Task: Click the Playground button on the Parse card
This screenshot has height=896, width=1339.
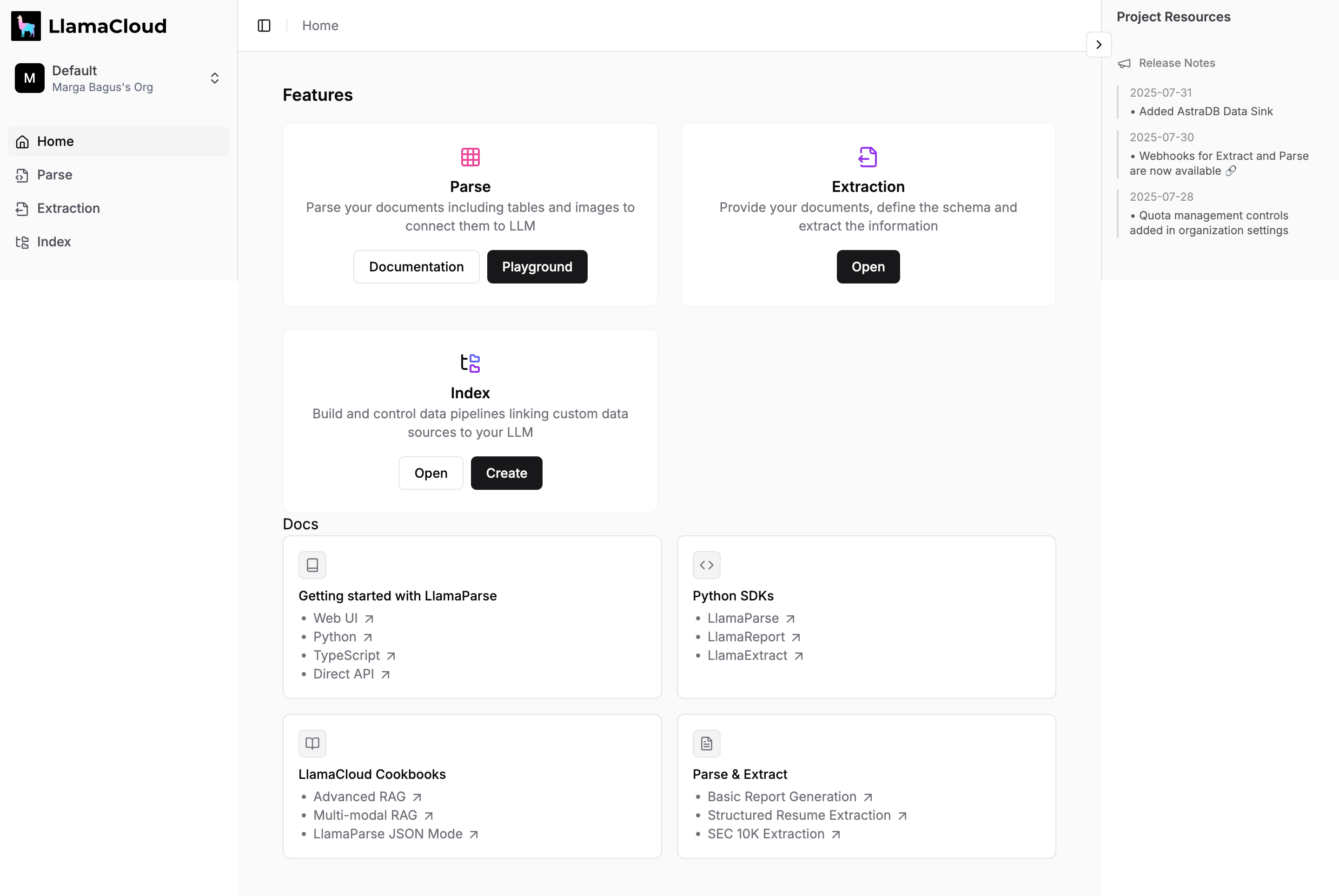Action: tap(537, 266)
